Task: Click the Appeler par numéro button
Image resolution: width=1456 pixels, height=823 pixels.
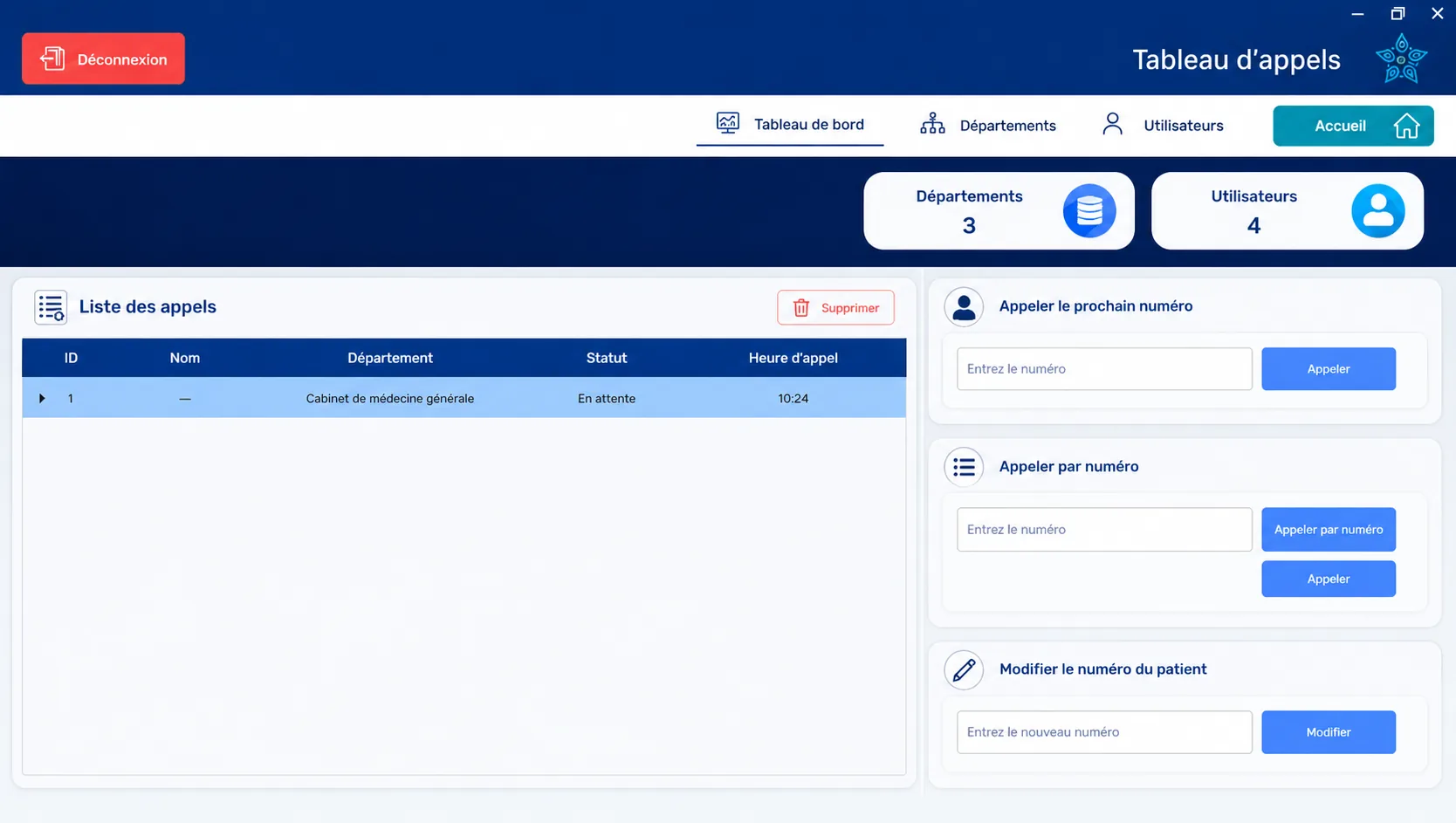Action: click(x=1328, y=529)
